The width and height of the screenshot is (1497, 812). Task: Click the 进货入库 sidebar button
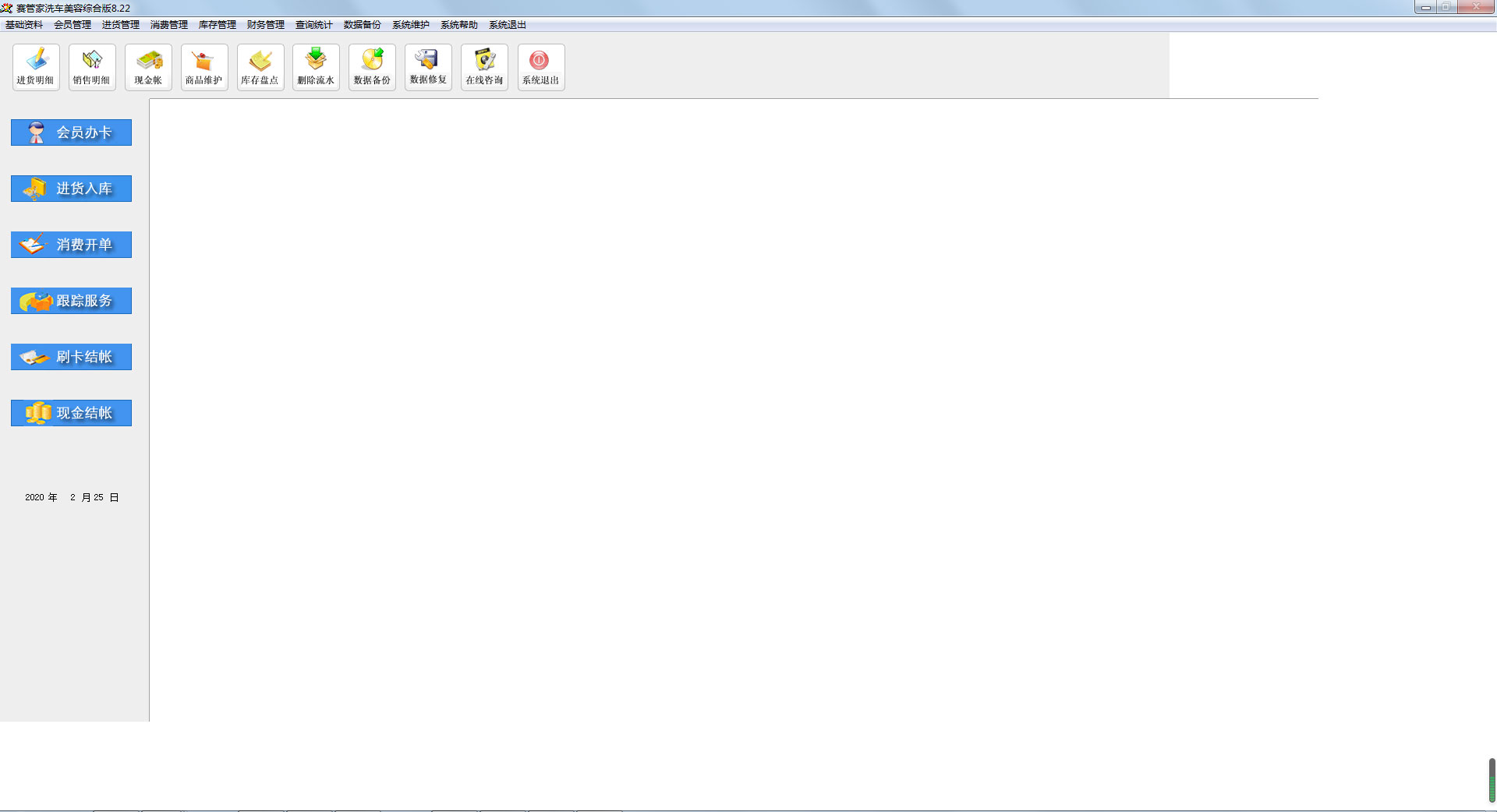click(x=71, y=189)
